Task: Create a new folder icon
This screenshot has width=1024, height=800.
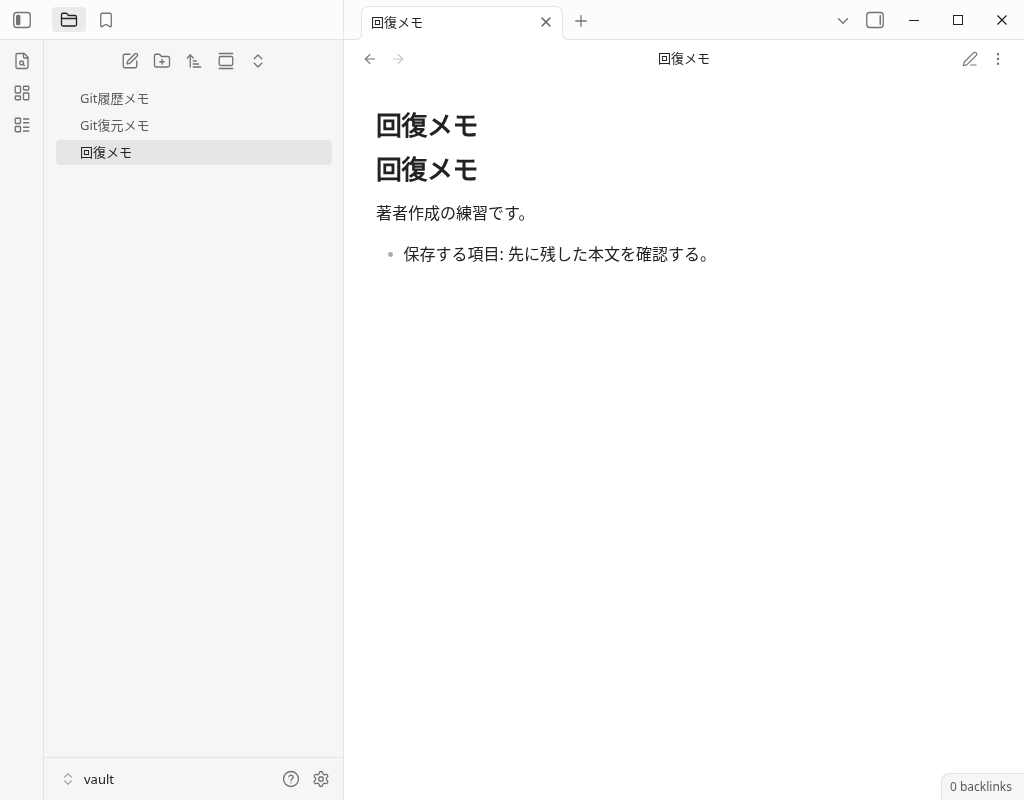Action: click(x=162, y=61)
